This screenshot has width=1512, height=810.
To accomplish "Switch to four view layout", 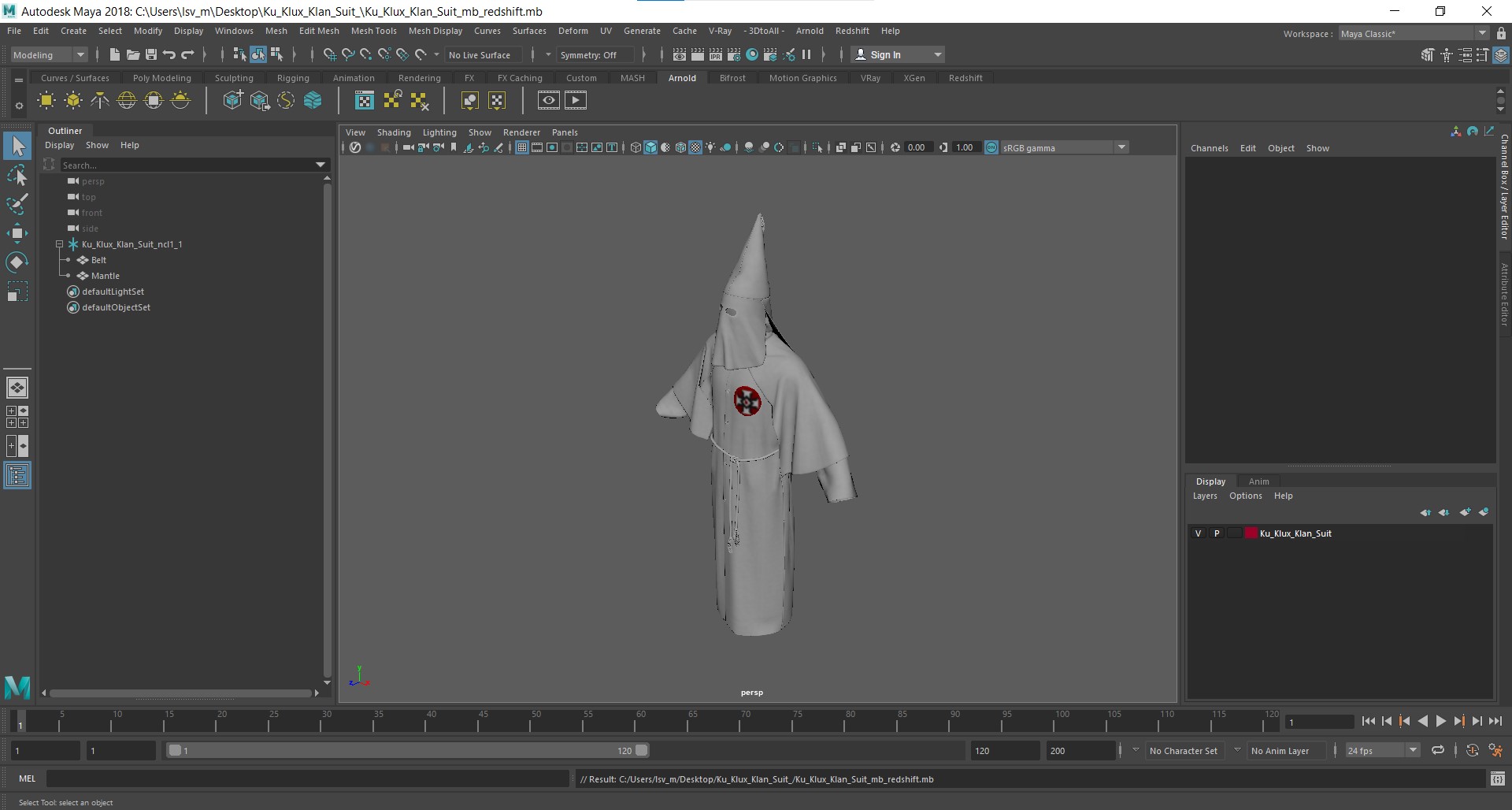I will pos(17,417).
